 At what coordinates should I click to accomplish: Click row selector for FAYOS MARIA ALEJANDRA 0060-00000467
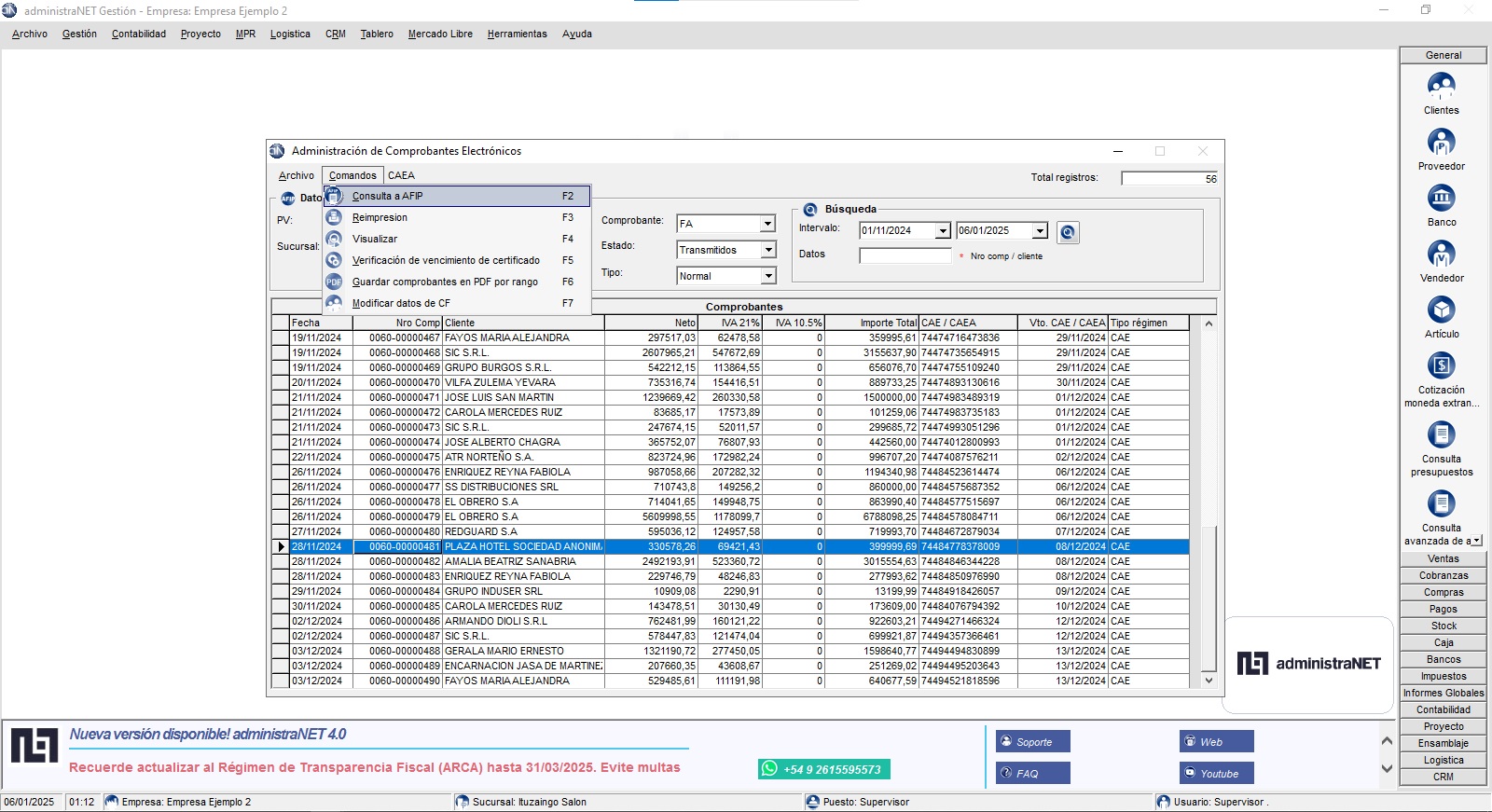click(281, 337)
